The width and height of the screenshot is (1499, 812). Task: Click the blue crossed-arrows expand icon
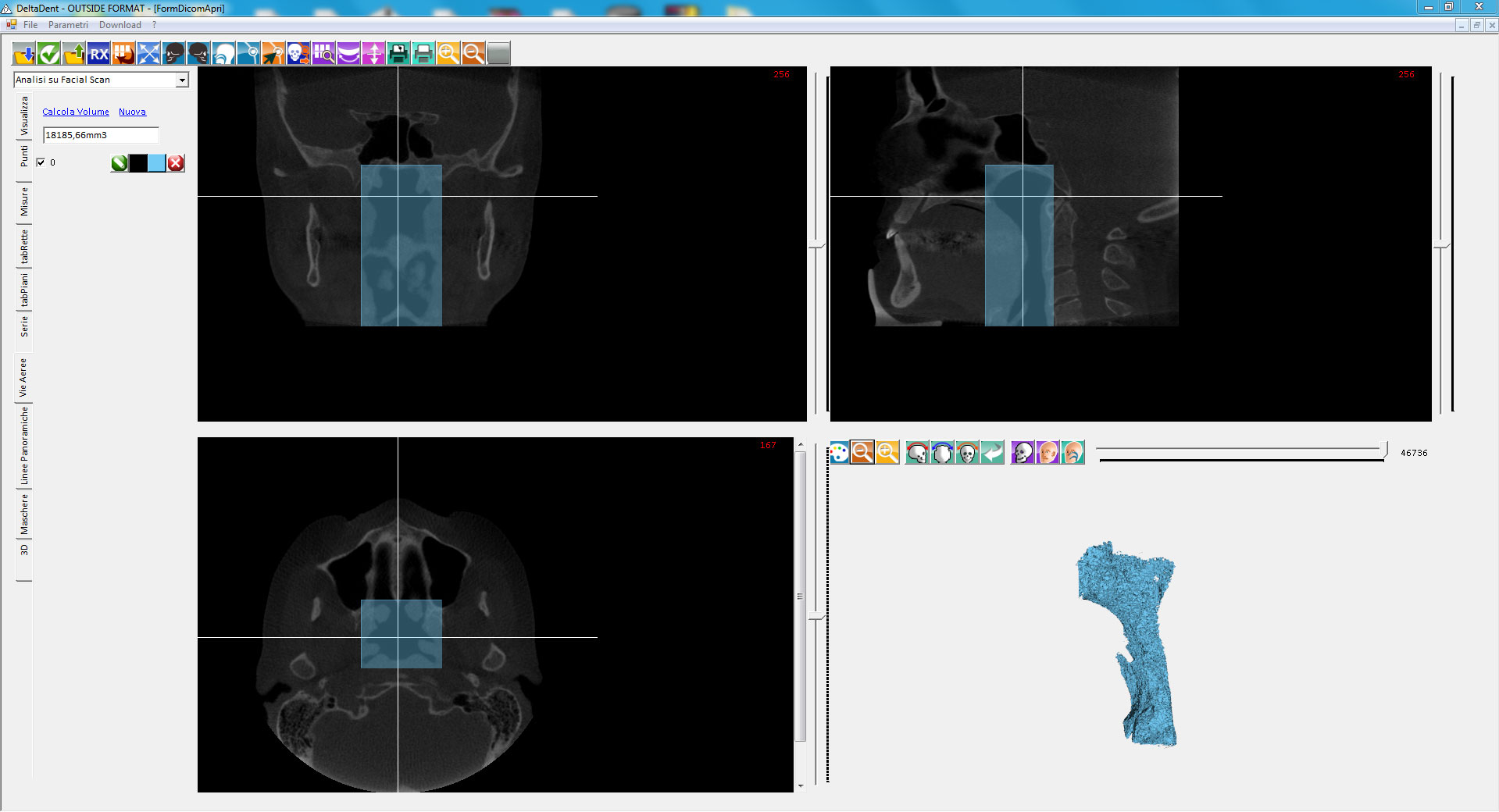tap(149, 54)
